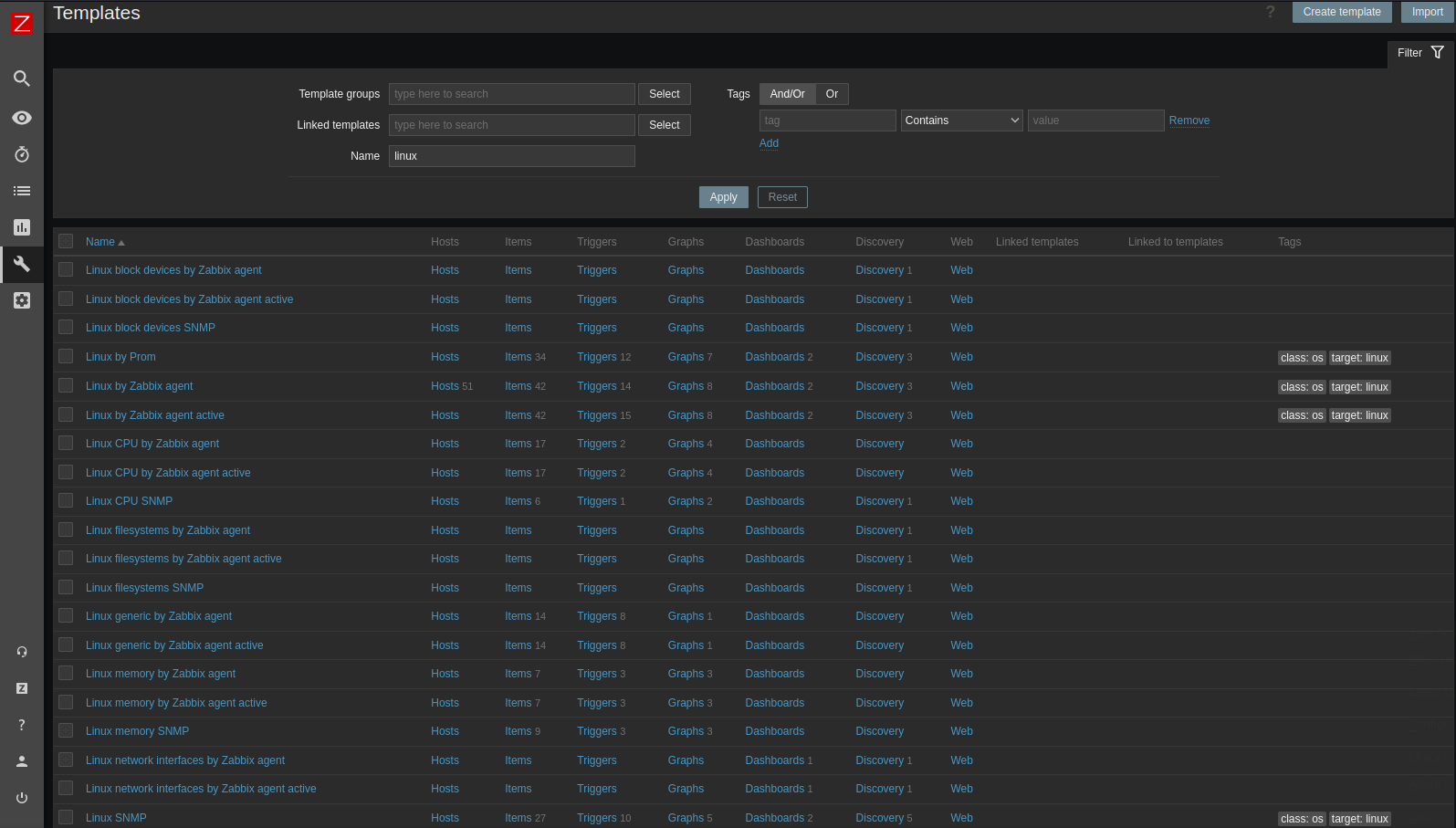Open User settings person icon

tap(22, 761)
